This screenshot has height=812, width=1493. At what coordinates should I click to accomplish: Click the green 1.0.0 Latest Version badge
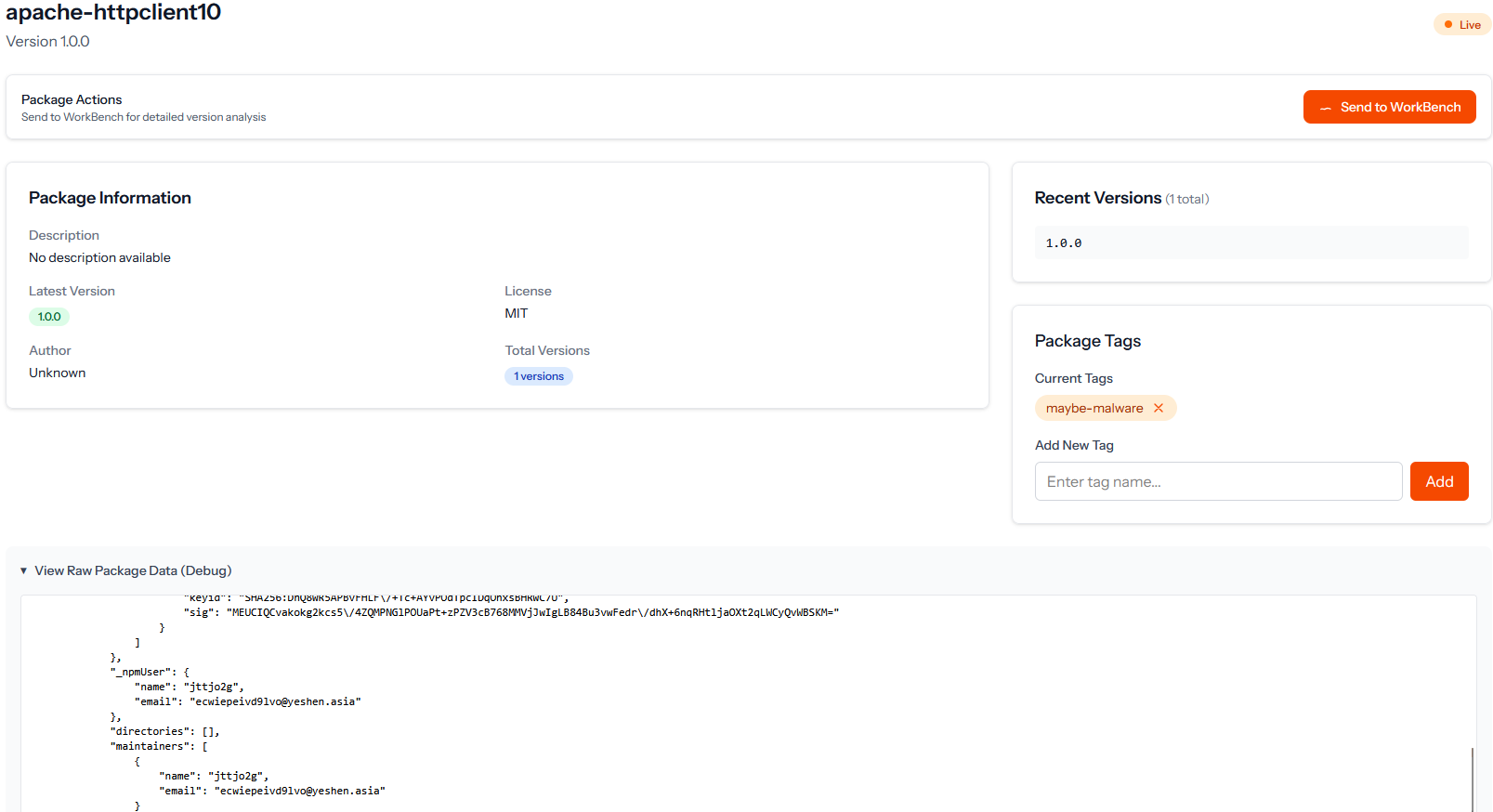click(x=49, y=317)
